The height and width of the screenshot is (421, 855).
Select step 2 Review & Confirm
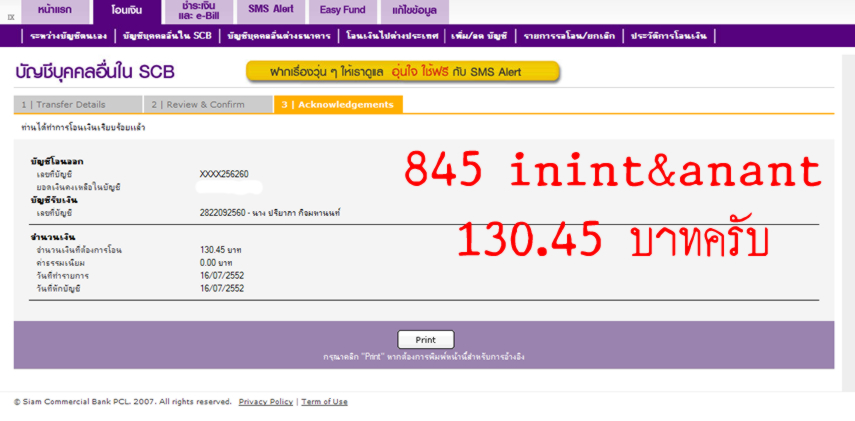coord(208,105)
